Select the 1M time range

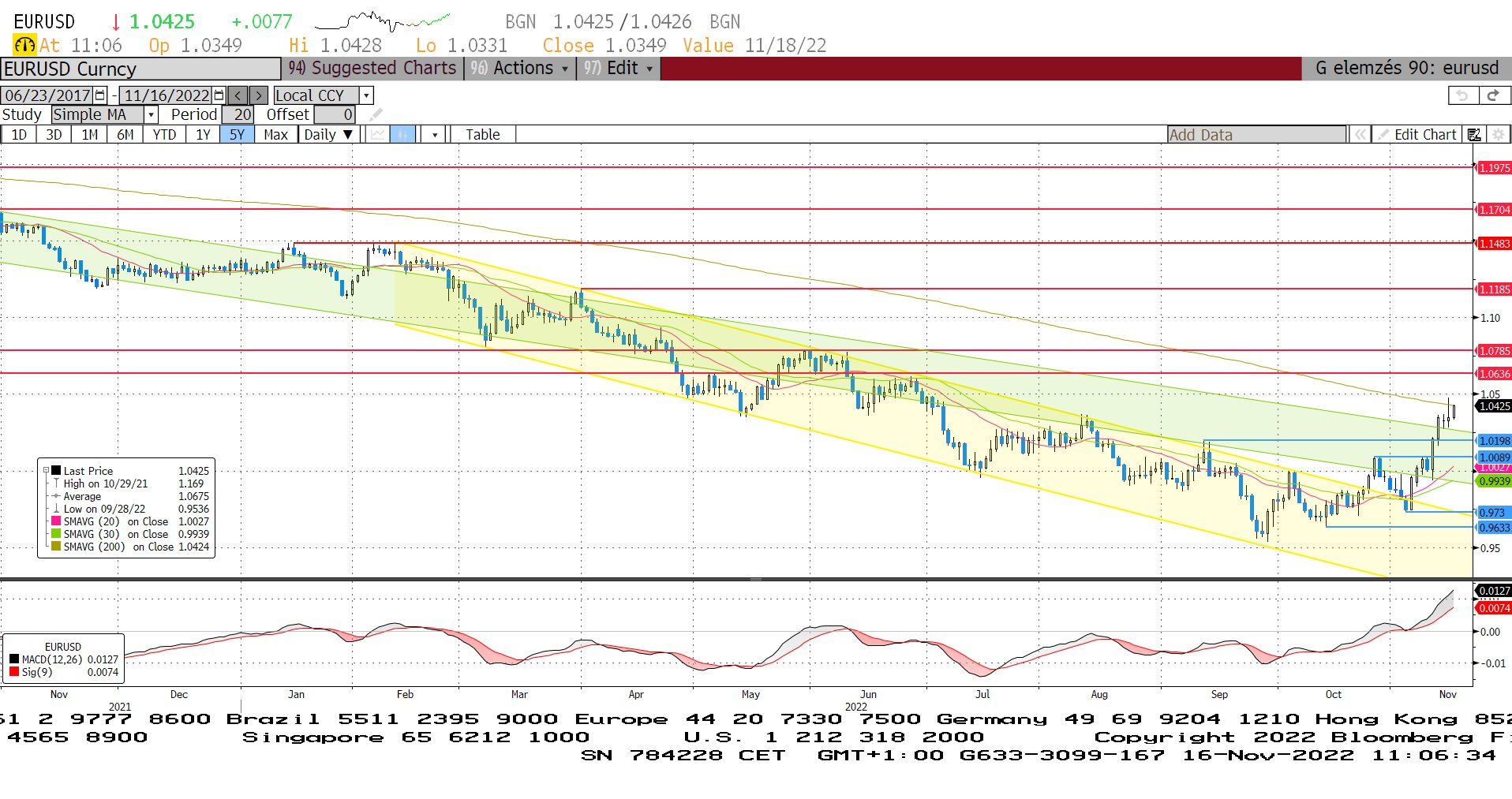[x=90, y=135]
